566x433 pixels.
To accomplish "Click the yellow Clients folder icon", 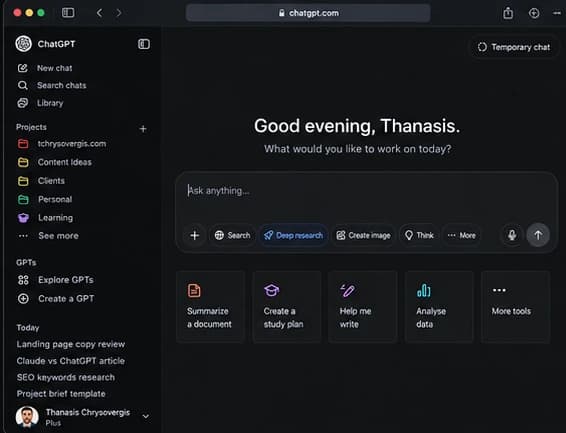I will pyautogui.click(x=23, y=181).
